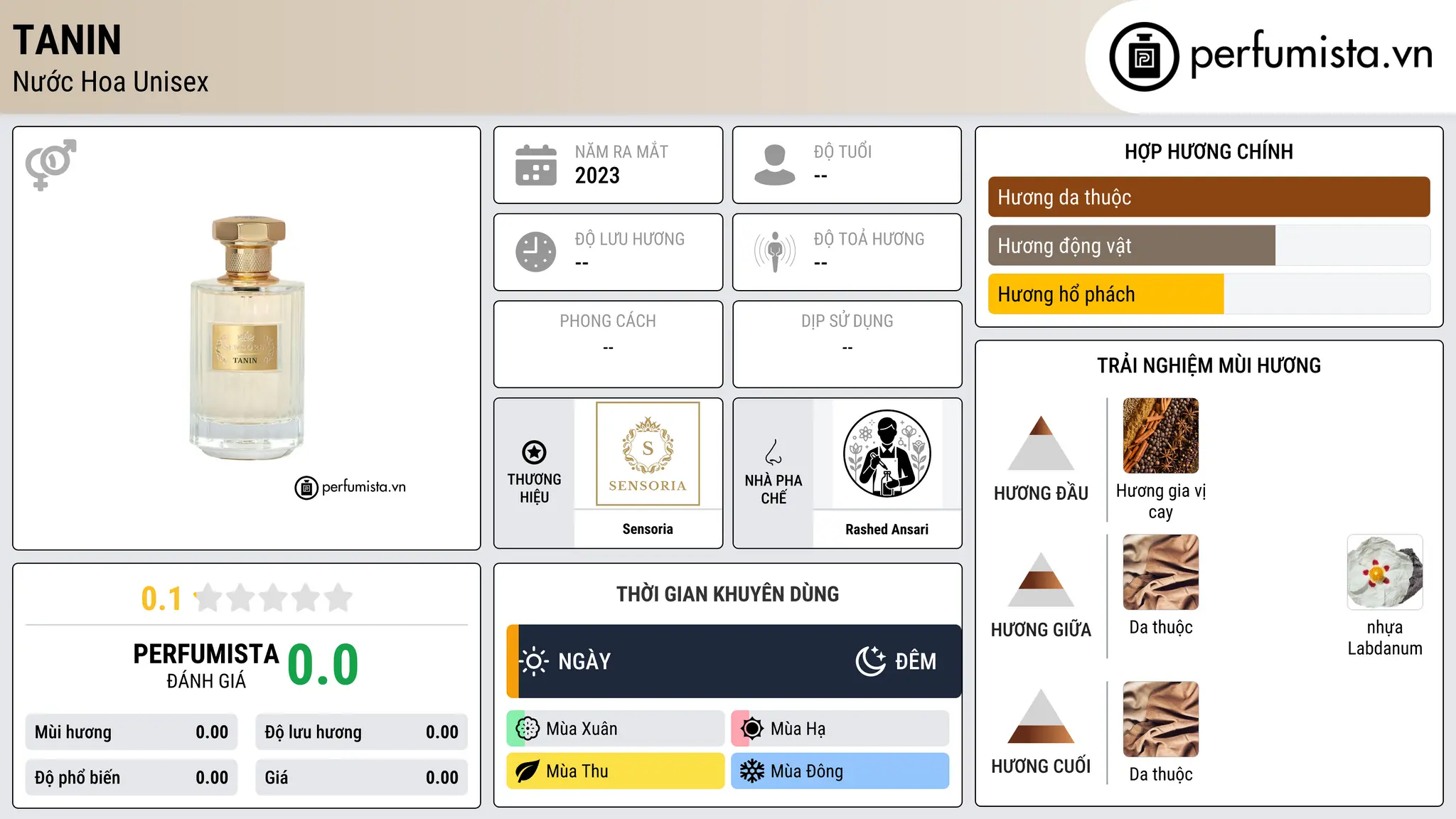Click the clock icon beside Độ lưu hương

[x=536, y=252]
